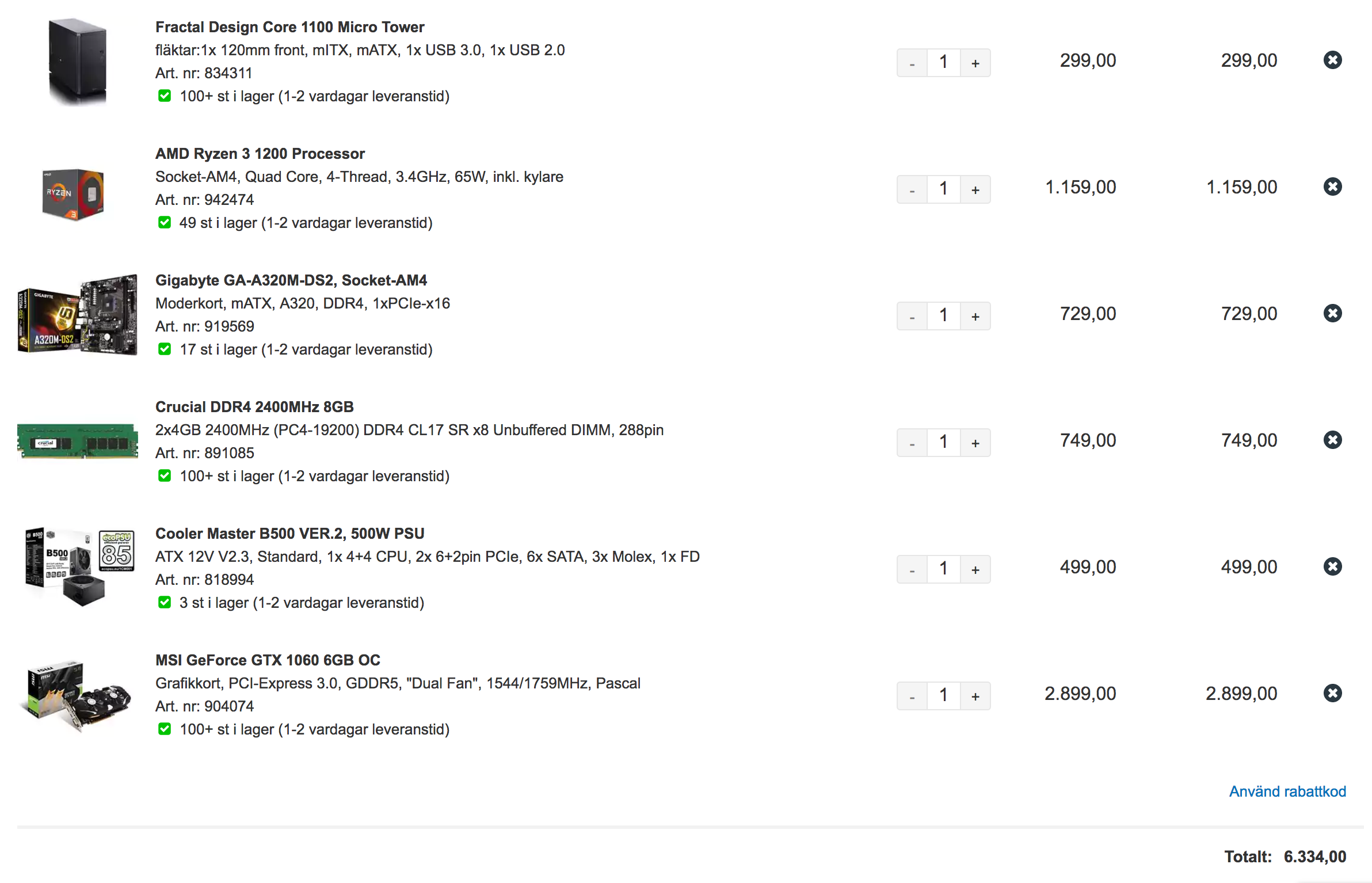
Task: Remove AMD Ryzen 3 1200 from cart
Action: click(x=1332, y=187)
